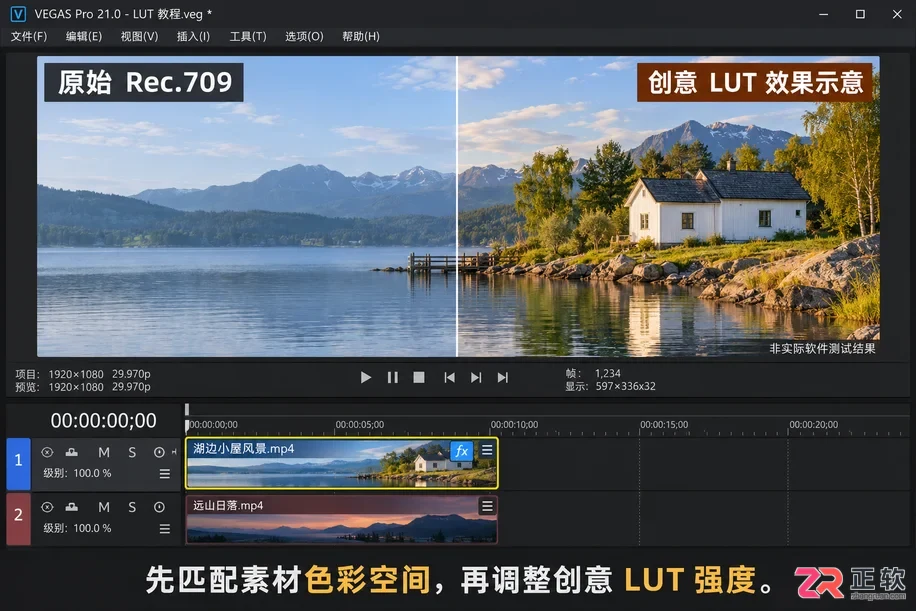Jump to the end of the project
The height and width of the screenshot is (611, 916).
502,377
